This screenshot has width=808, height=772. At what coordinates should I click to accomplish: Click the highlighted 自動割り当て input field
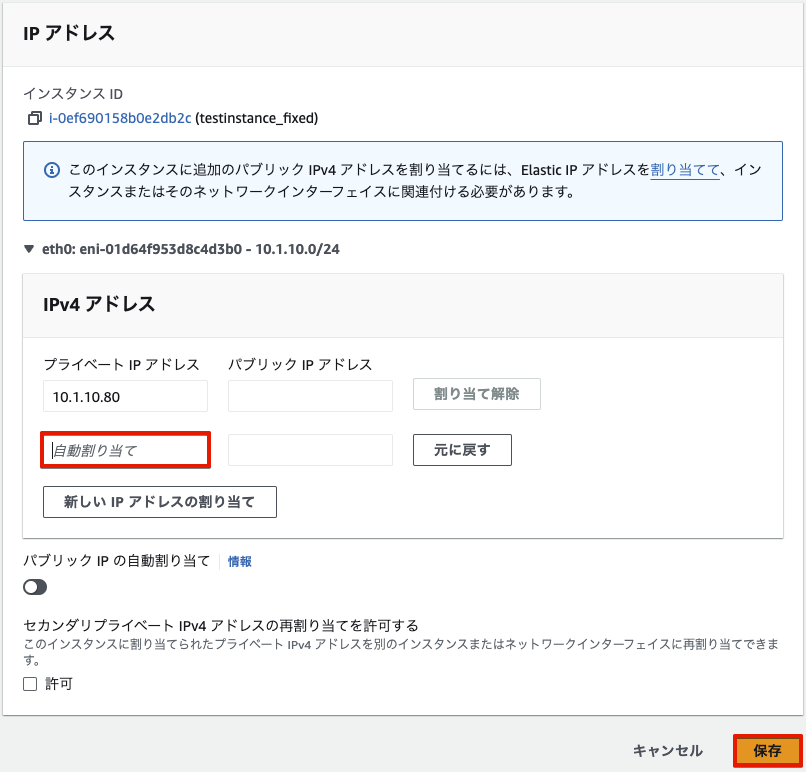pyautogui.click(x=125, y=450)
